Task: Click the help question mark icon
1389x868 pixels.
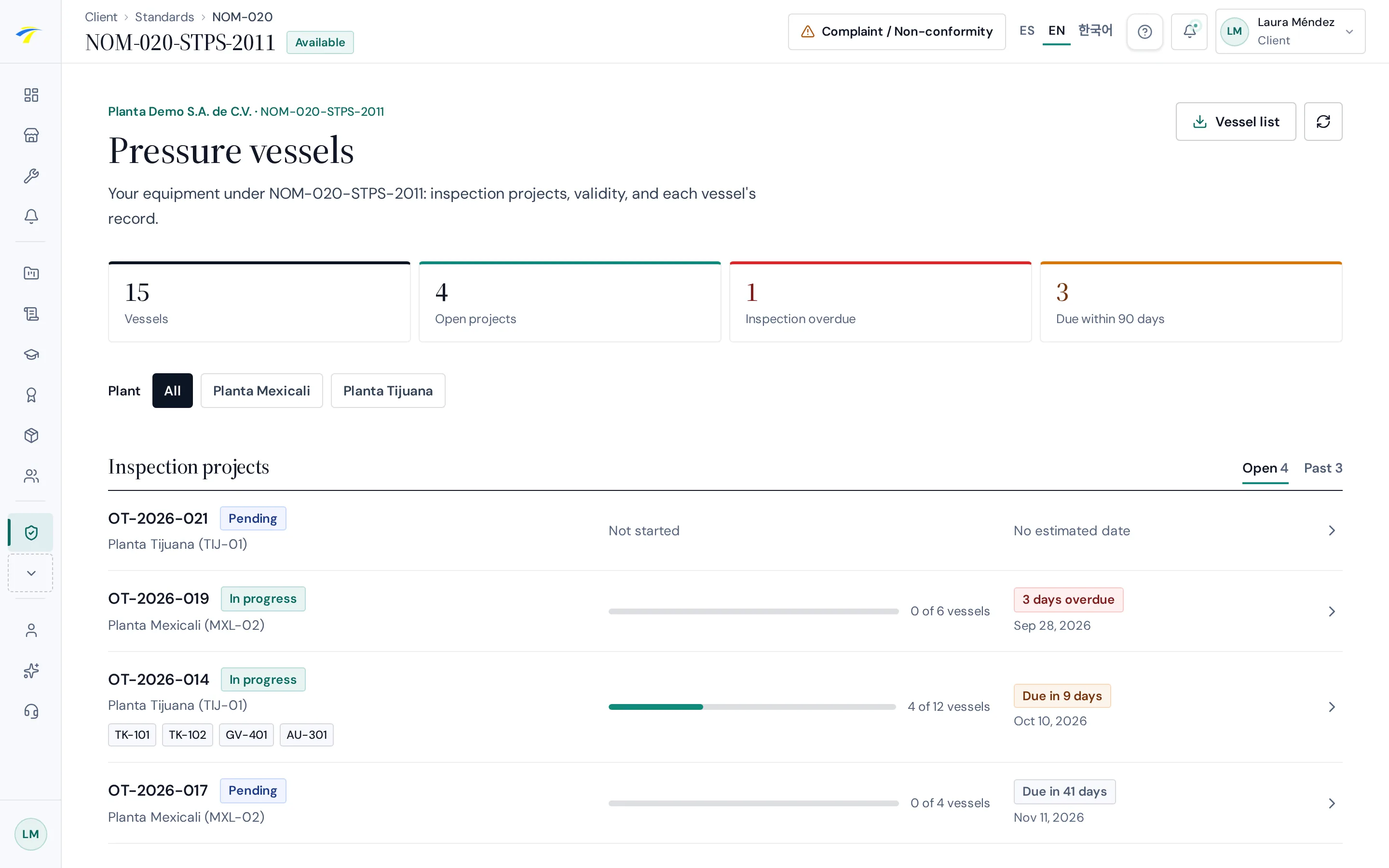Action: click(1144, 31)
